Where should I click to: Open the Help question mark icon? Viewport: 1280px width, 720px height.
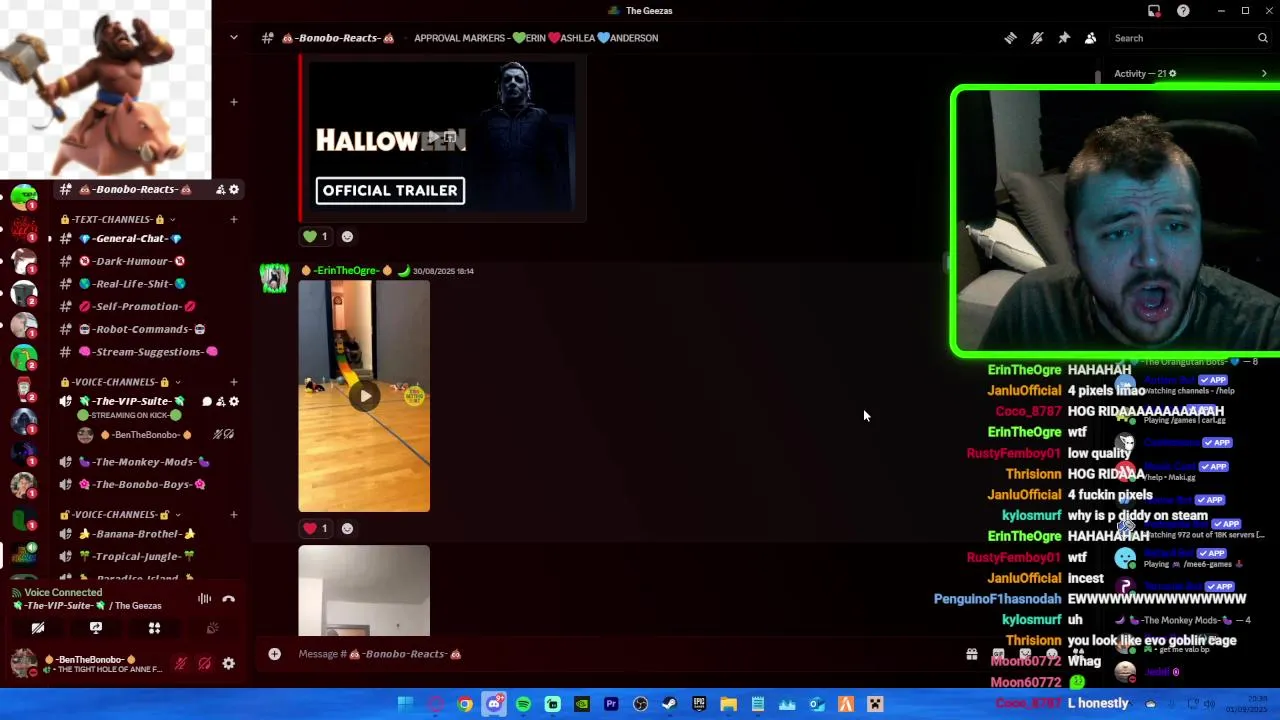click(x=1183, y=11)
